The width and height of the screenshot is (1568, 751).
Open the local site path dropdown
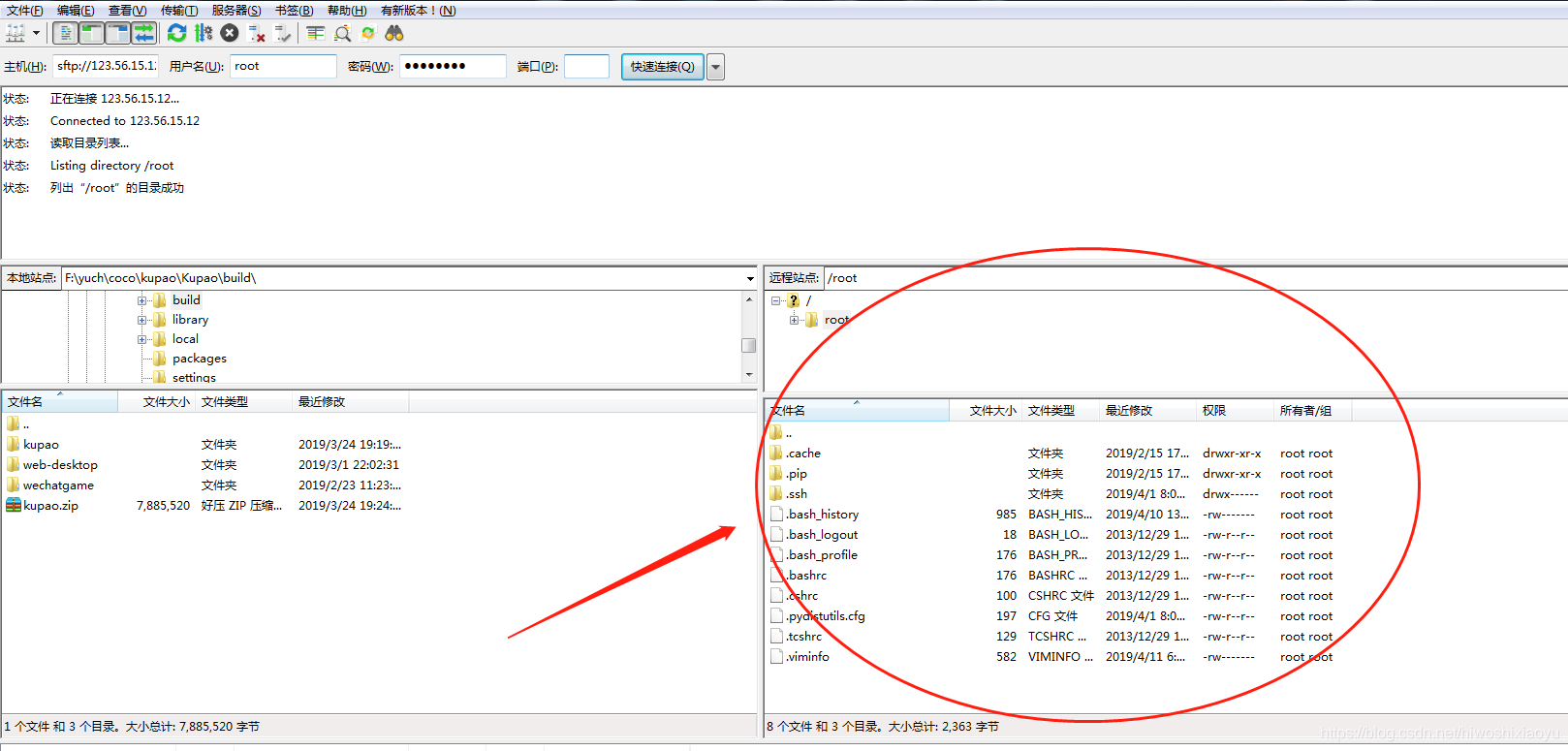tap(750, 278)
